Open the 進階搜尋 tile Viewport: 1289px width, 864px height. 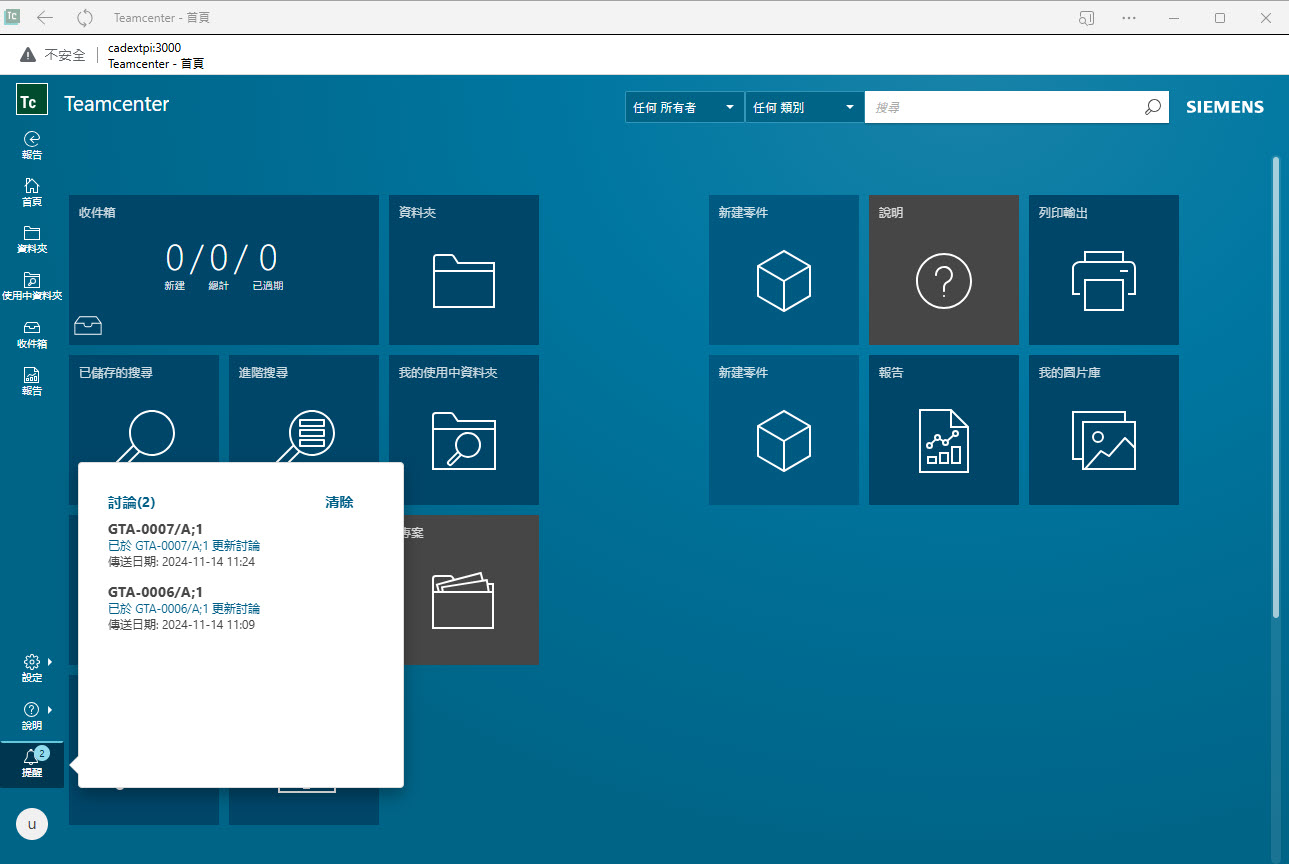pos(304,408)
